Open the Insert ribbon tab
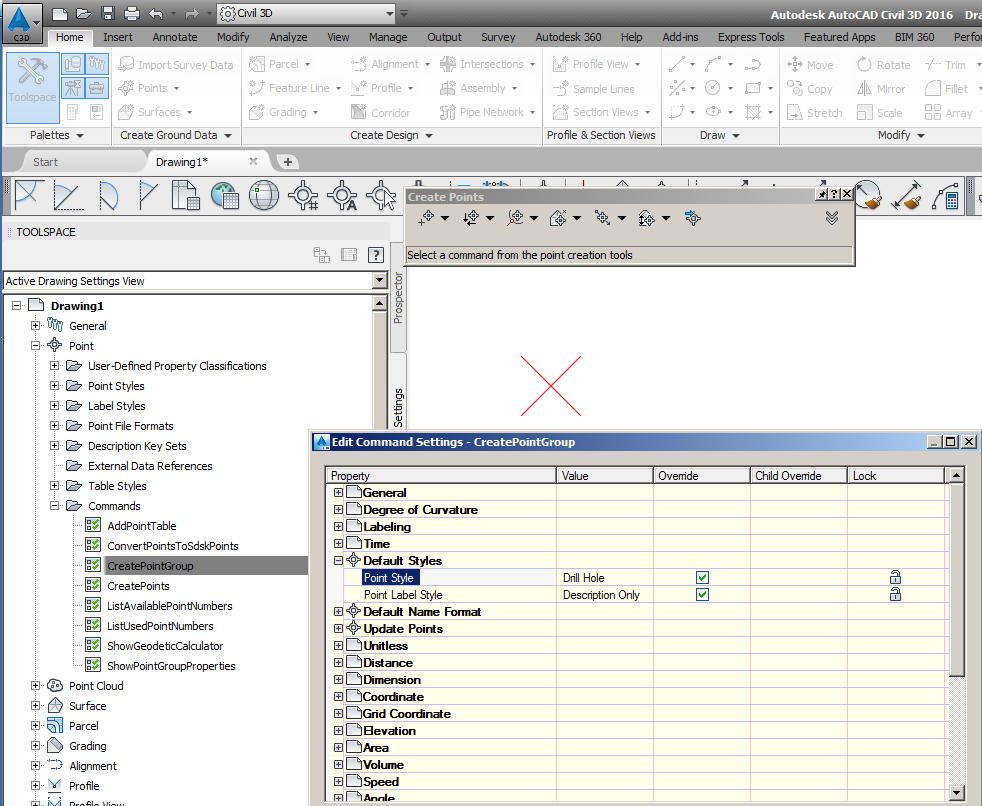This screenshot has width=982, height=806. (118, 37)
